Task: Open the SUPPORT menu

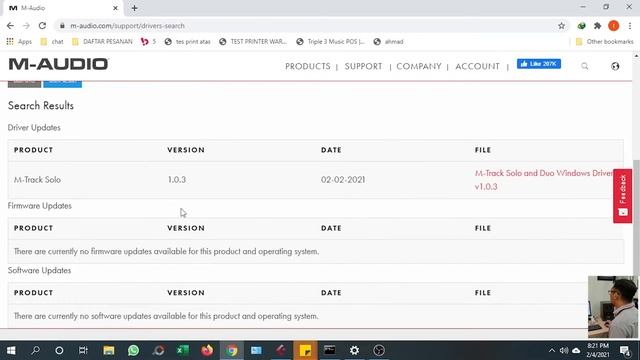Action: 363,66
